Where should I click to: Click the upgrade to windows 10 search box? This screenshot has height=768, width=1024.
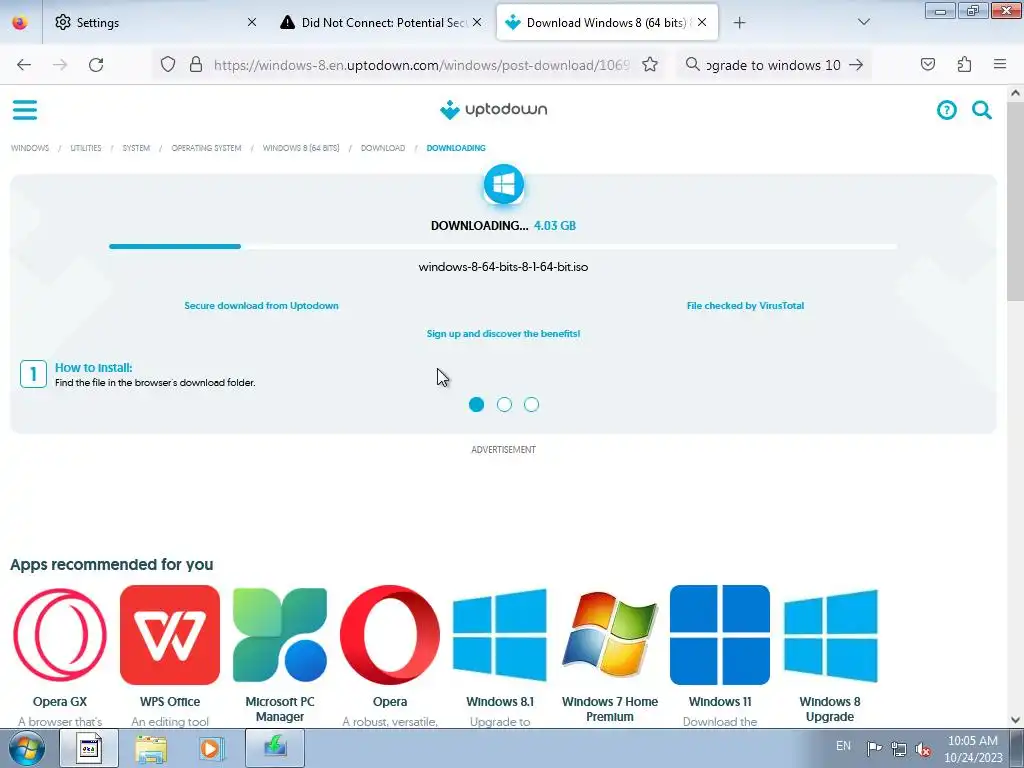(x=773, y=65)
